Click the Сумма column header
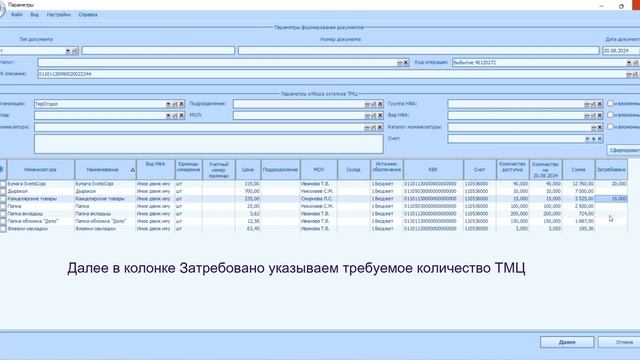Viewport: 640px width, 360px height. pyautogui.click(x=578, y=170)
